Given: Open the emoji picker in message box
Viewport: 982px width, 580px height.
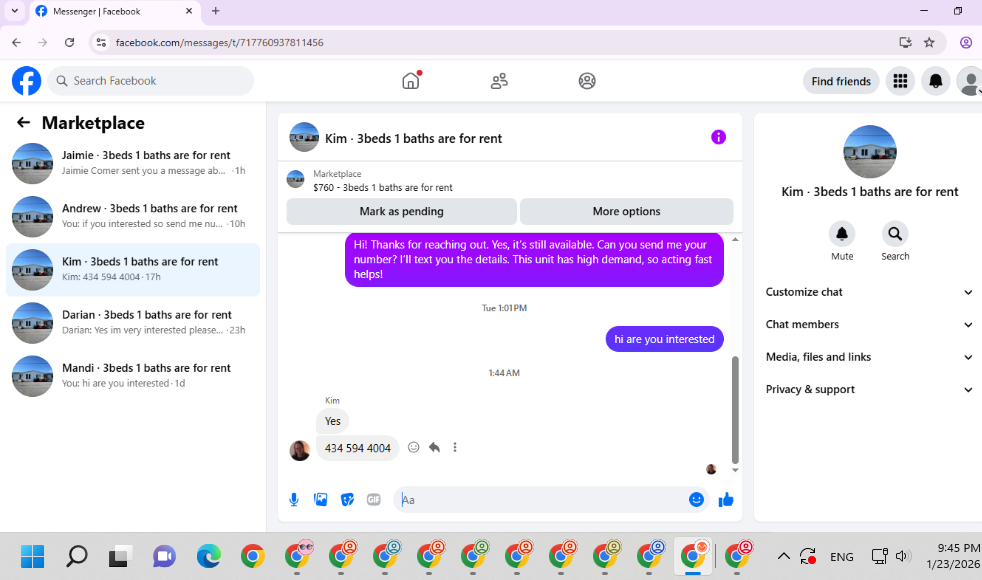Looking at the screenshot, I should 696,499.
